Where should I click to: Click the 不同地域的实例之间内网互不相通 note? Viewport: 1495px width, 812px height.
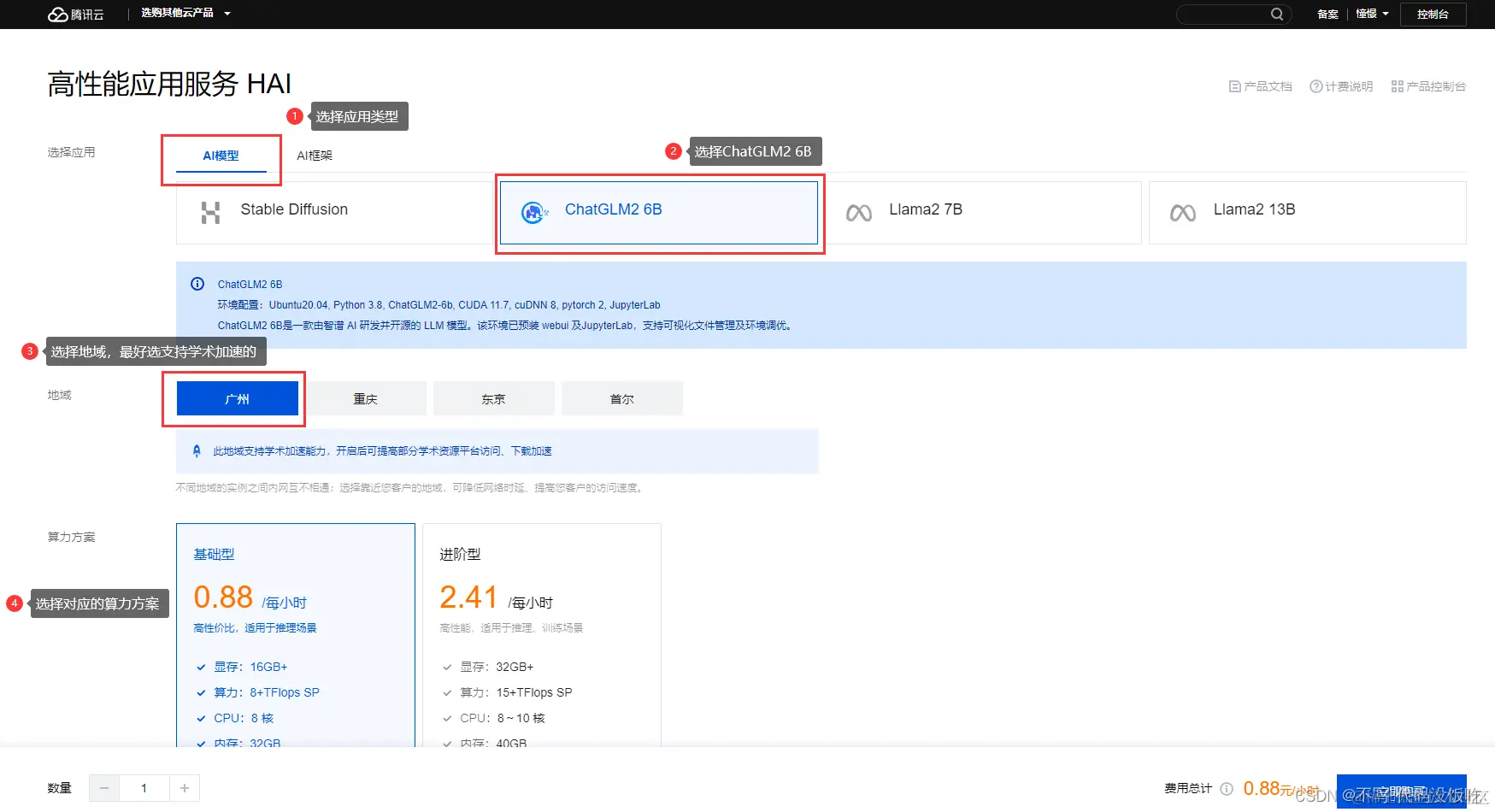coord(410,487)
